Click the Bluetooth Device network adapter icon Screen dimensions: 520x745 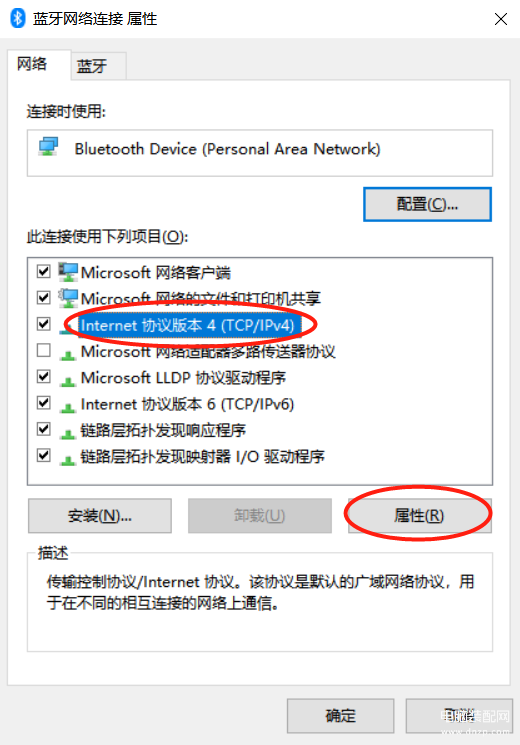pyautogui.click(x=48, y=147)
